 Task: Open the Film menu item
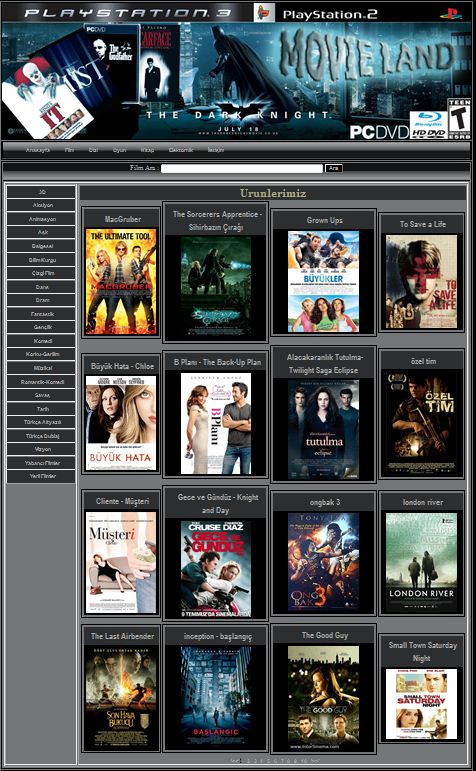pos(69,150)
